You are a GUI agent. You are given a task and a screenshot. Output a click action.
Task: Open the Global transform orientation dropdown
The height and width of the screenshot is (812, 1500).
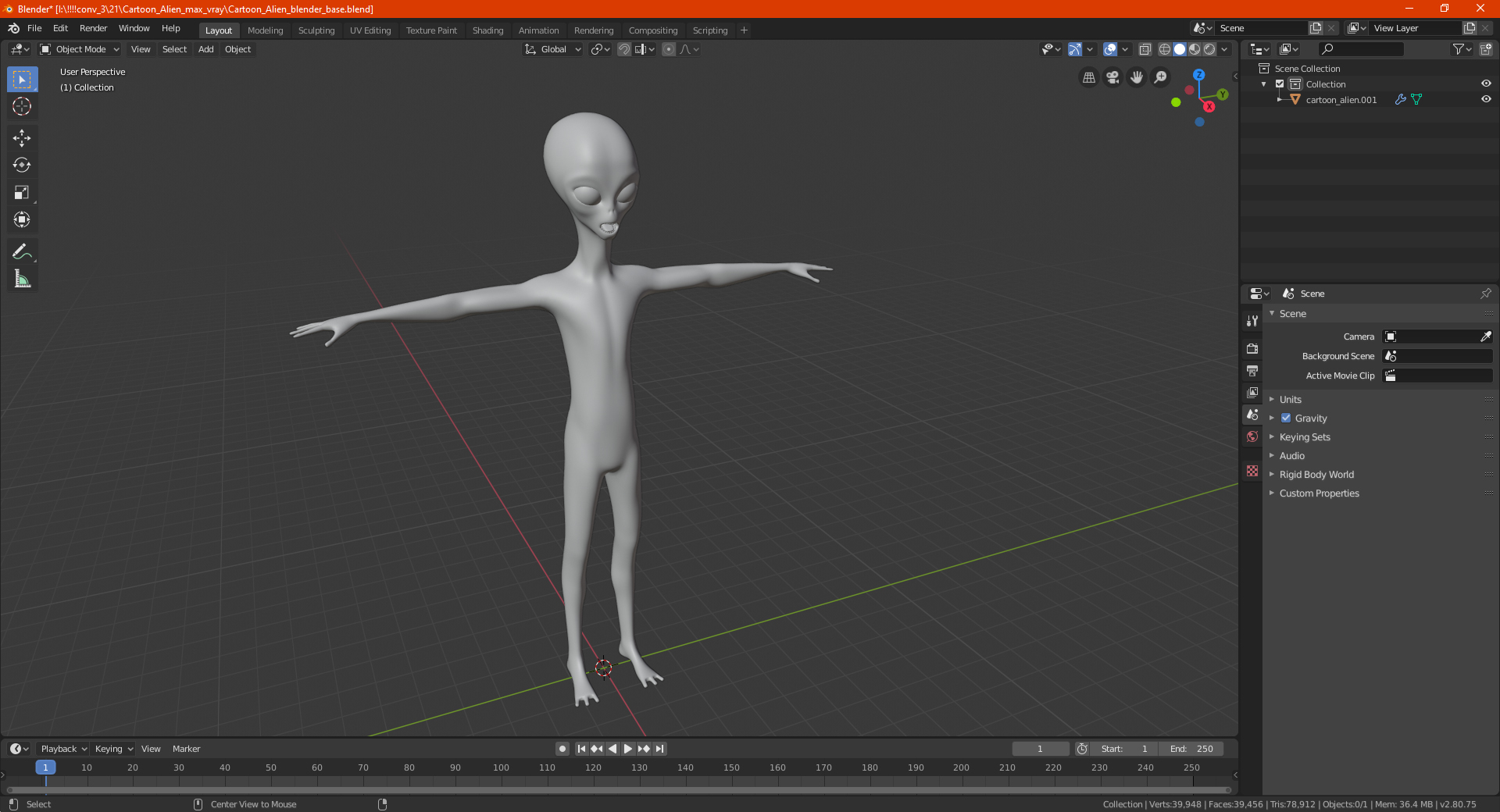coord(553,49)
